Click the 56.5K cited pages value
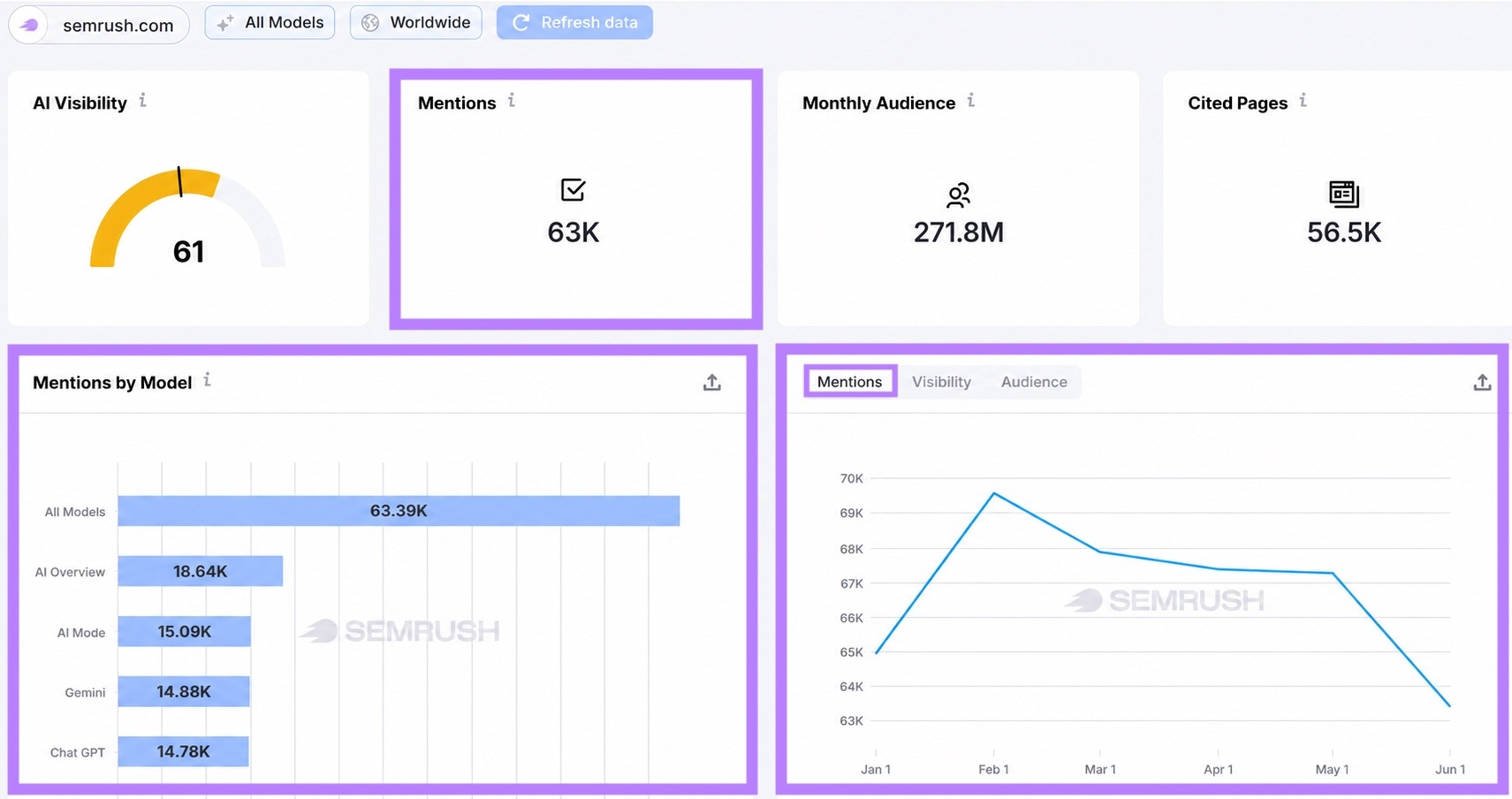Viewport: 1512px width, 799px height. click(1344, 232)
